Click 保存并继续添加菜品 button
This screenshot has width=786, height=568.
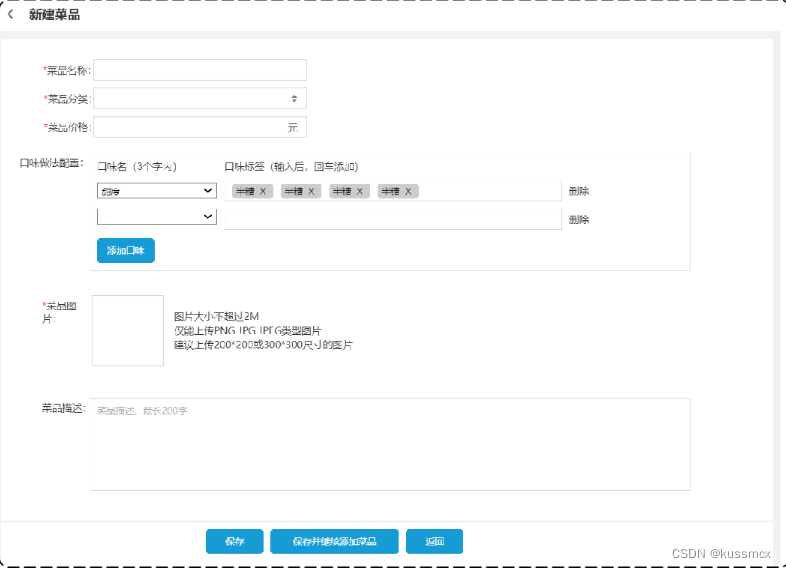tap(334, 541)
